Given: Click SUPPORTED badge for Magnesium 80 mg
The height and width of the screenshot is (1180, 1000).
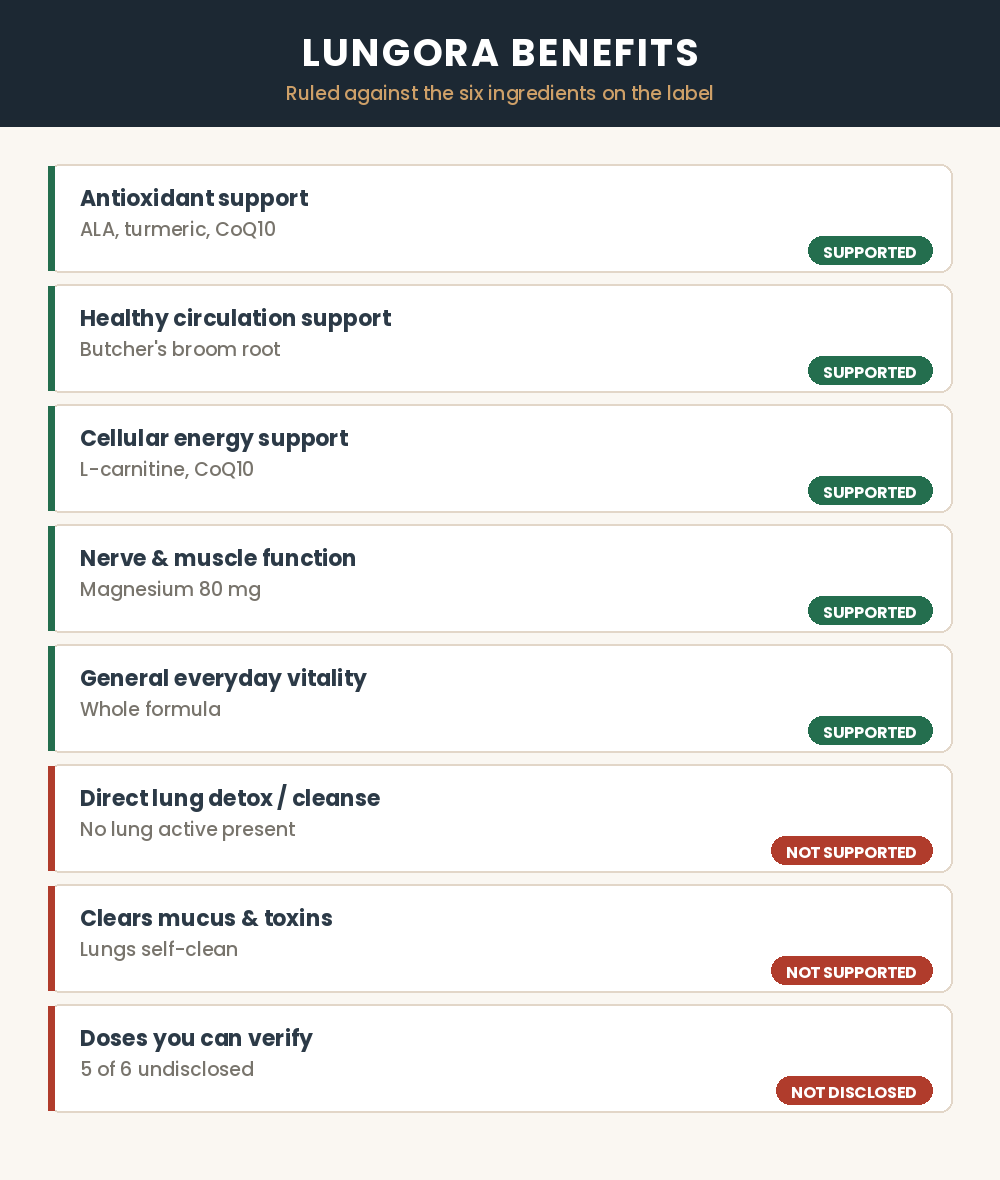Looking at the screenshot, I should pyautogui.click(x=870, y=611).
